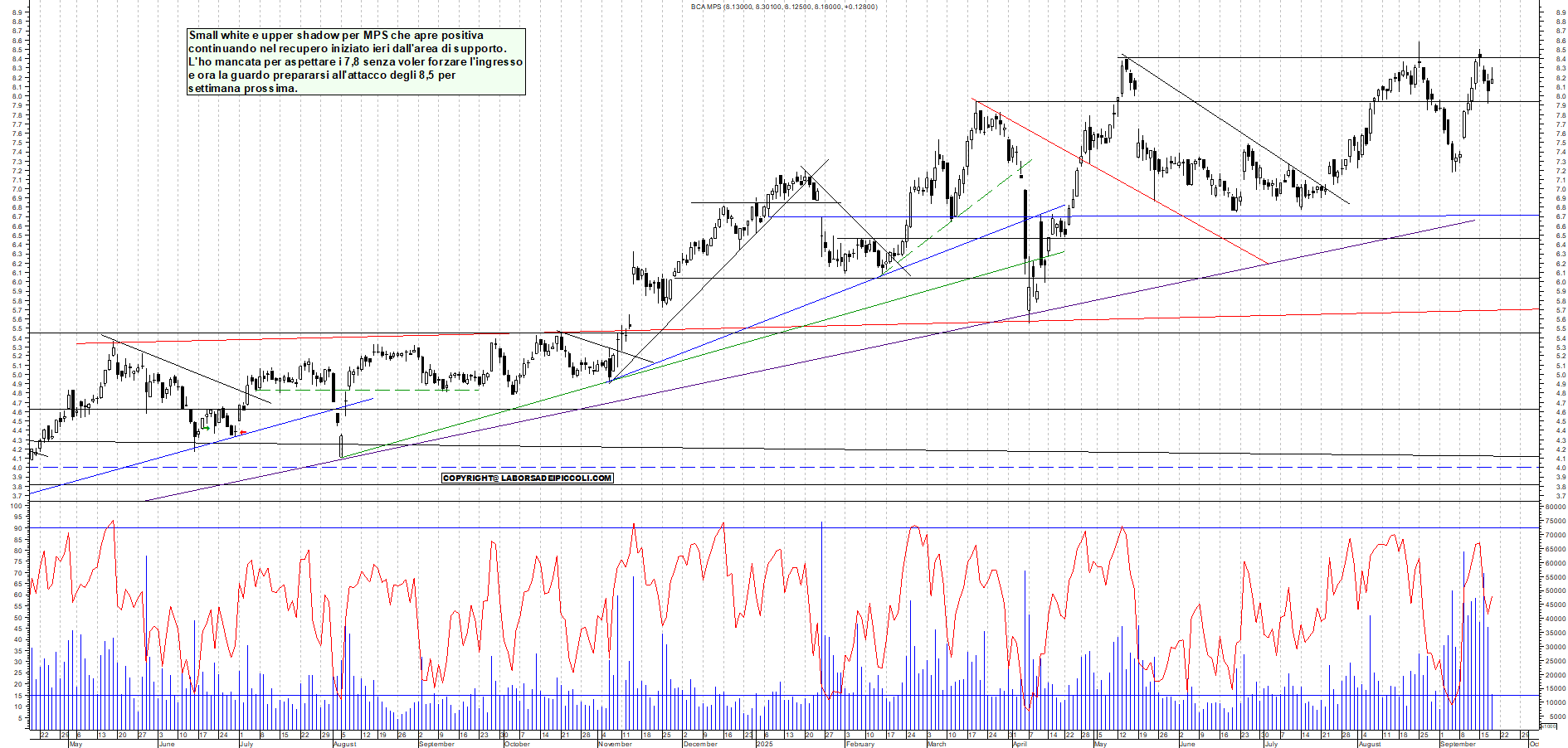Click the 60000 volume scale label
Viewport: 1568px width, 748px height.
[x=1555, y=563]
